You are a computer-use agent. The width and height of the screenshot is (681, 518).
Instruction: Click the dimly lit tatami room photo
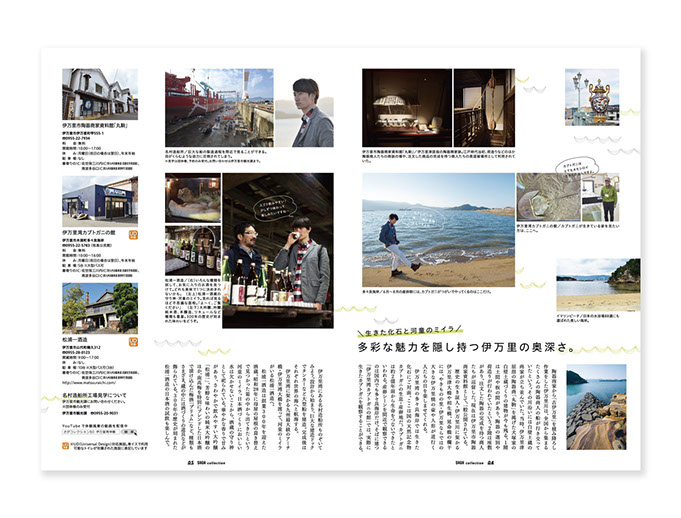406,106
